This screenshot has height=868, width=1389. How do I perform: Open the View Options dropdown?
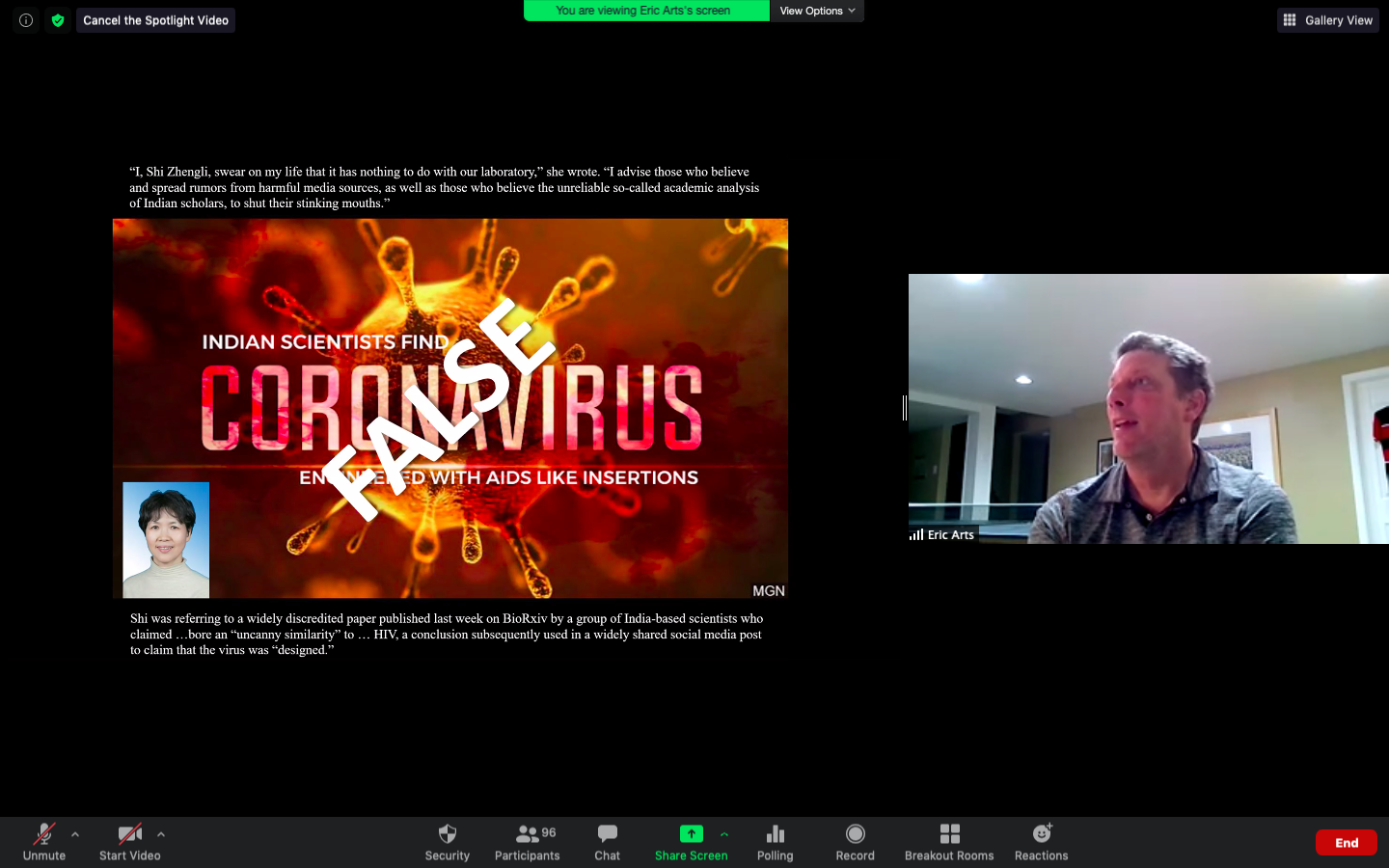(x=816, y=11)
